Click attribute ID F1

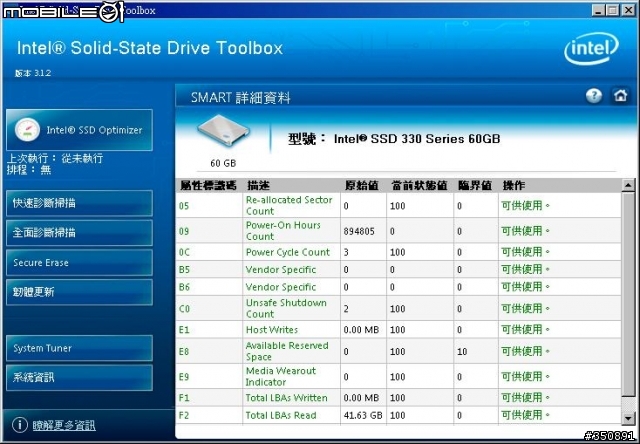[184, 398]
